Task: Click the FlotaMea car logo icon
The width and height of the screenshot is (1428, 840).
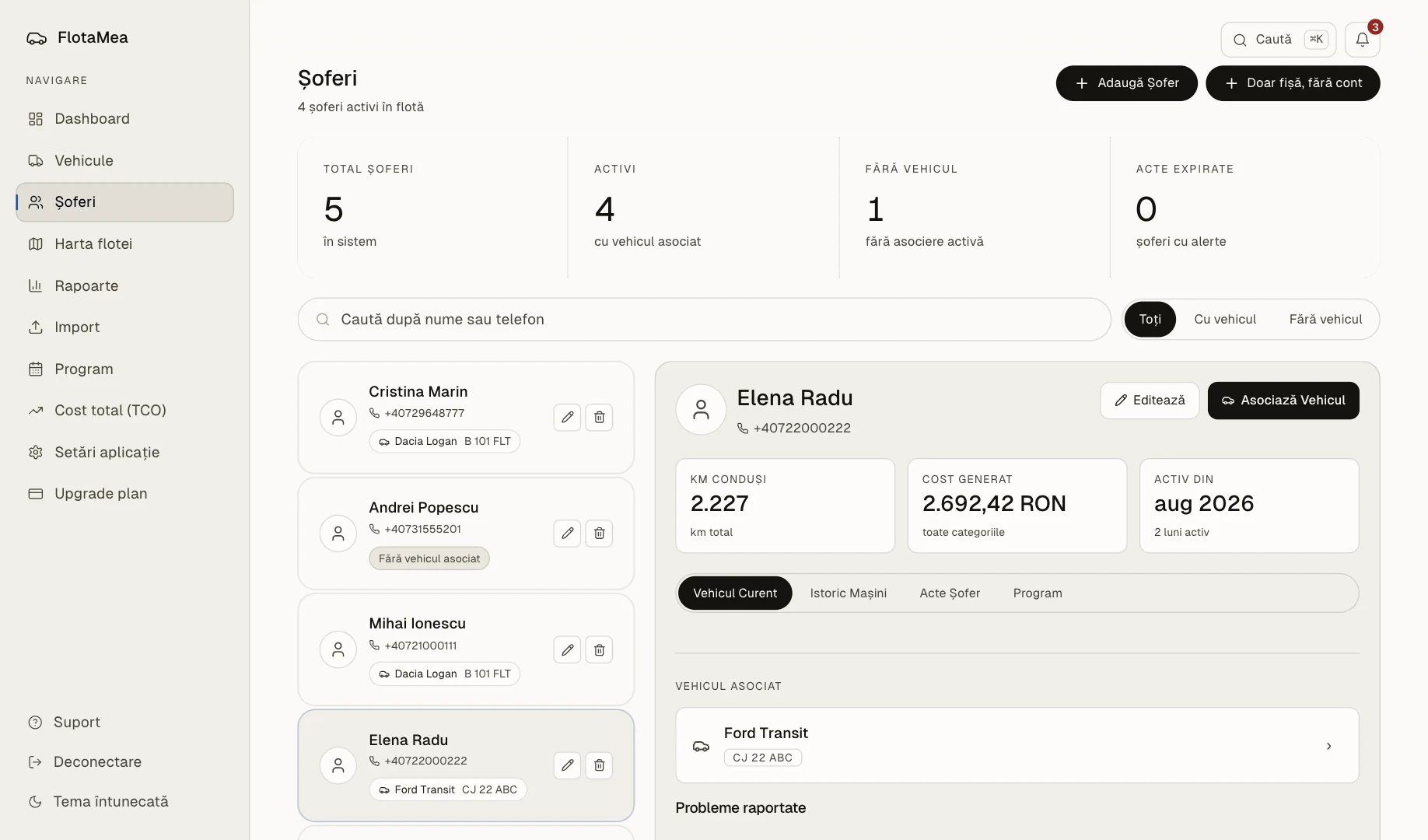Action: pyautogui.click(x=37, y=38)
